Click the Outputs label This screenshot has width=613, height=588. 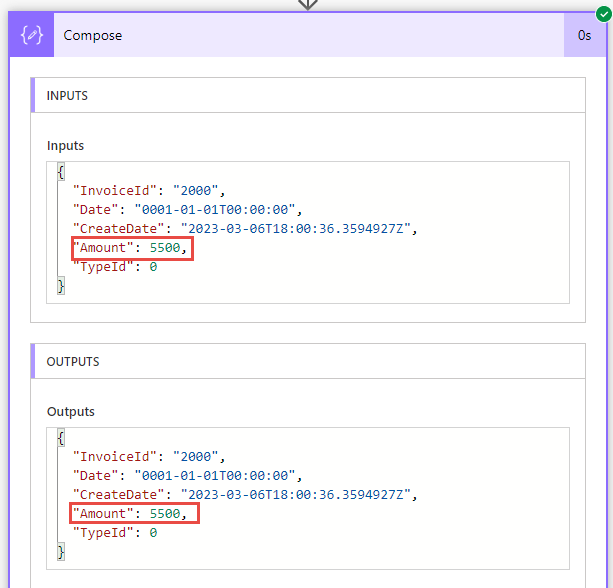click(x=71, y=411)
